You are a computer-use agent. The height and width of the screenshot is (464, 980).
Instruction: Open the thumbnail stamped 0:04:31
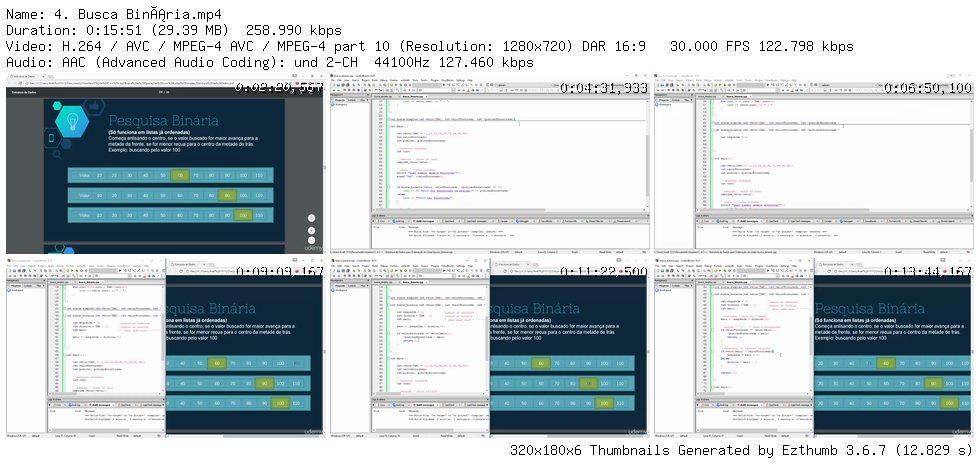point(490,163)
